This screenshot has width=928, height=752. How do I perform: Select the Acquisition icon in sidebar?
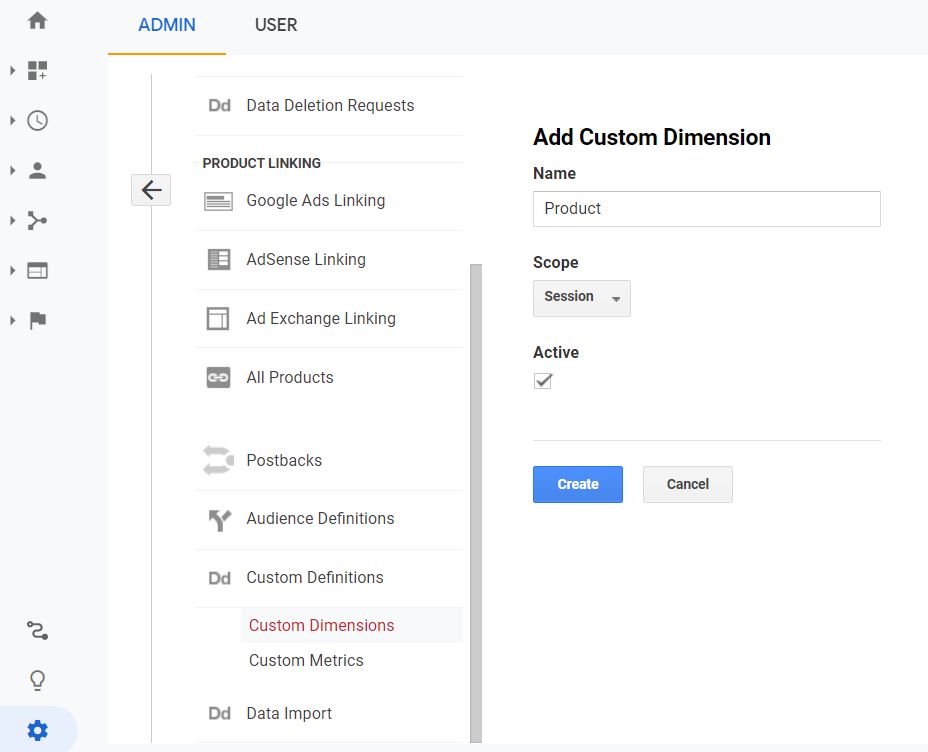click(37, 220)
